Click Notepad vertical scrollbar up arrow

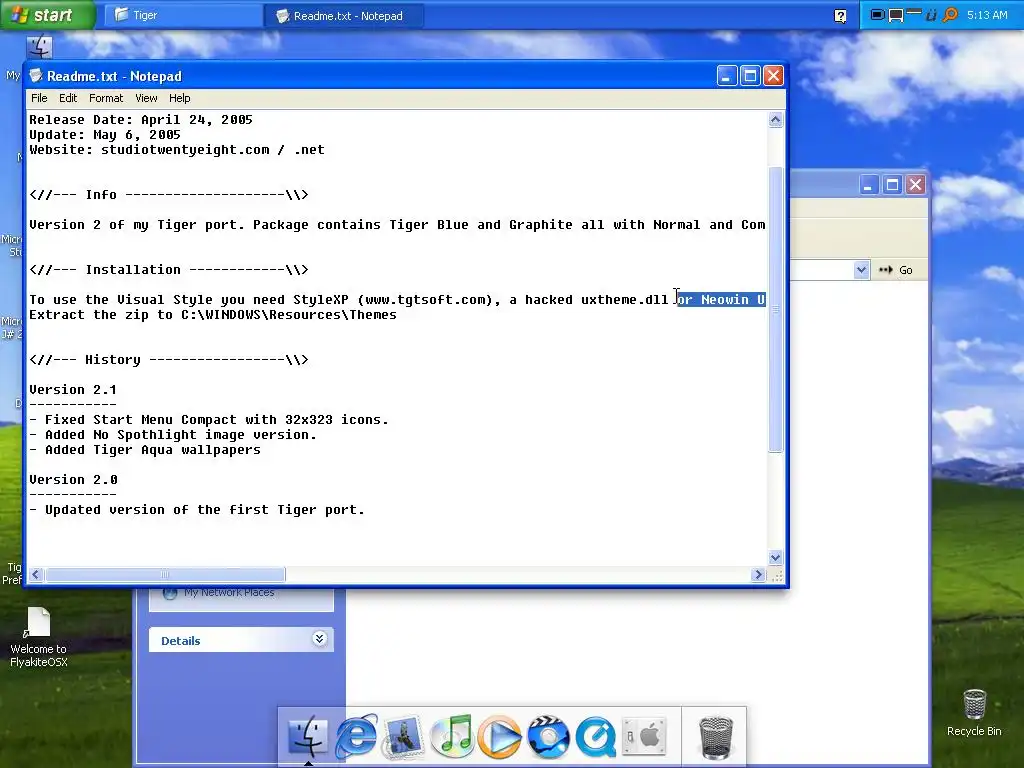coord(775,120)
